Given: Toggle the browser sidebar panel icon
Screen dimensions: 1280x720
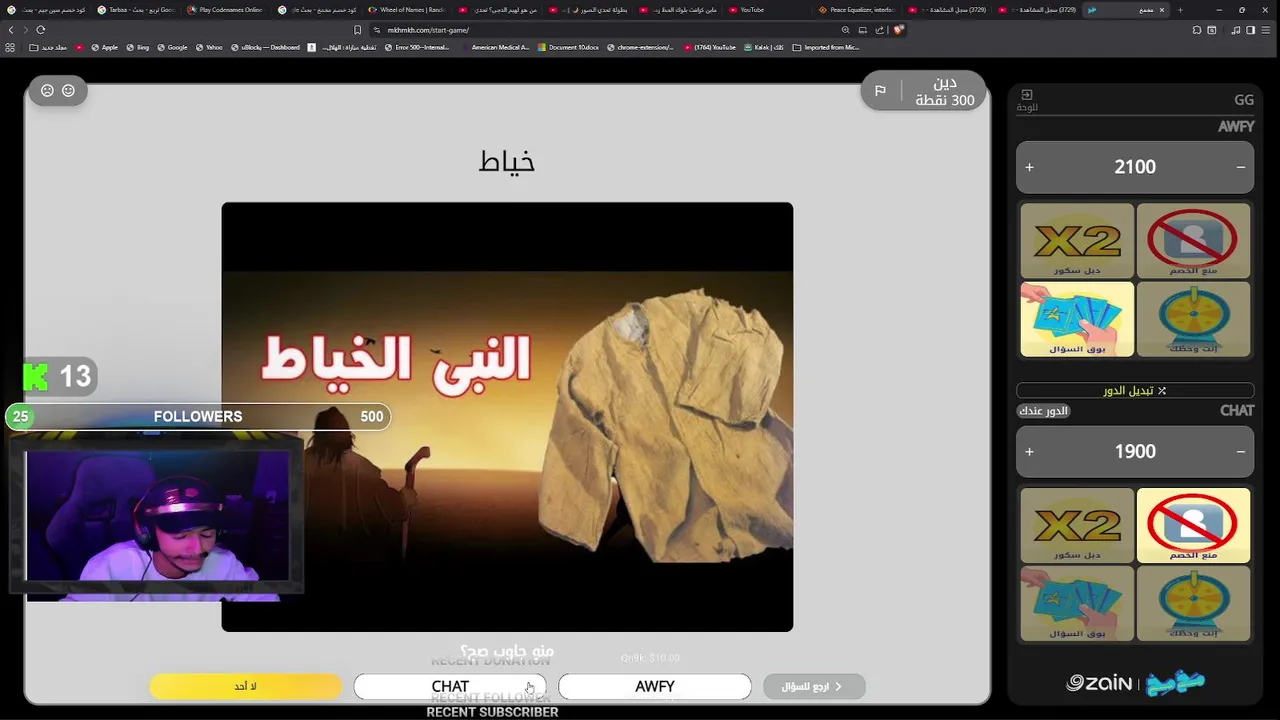Looking at the screenshot, I should pyautogui.click(x=1250, y=30).
